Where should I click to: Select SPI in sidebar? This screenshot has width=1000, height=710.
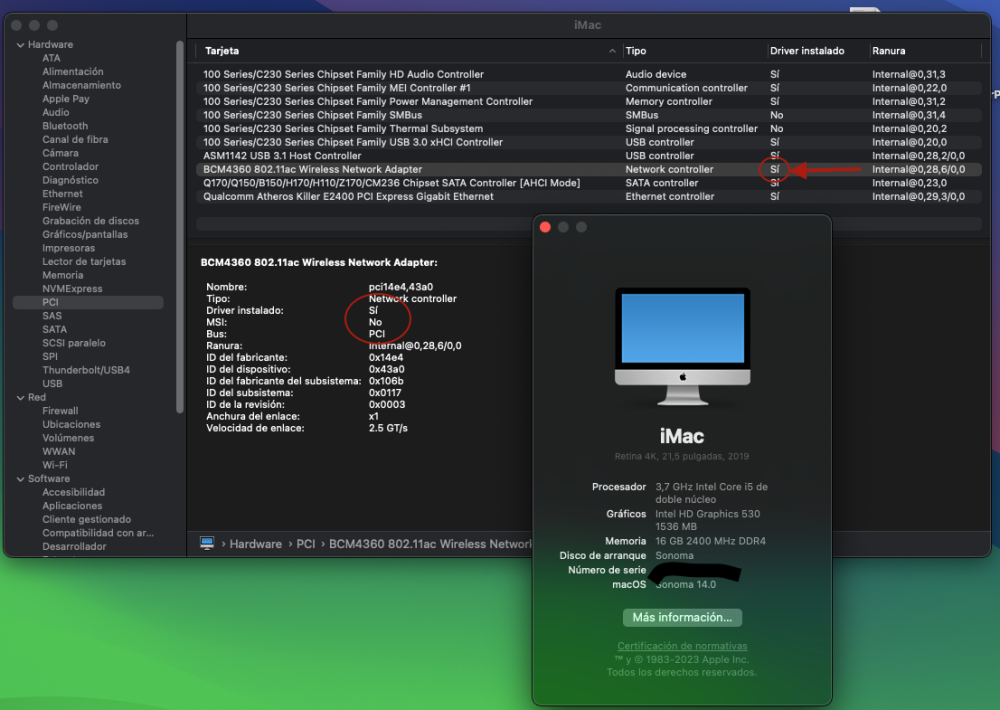click(50, 357)
